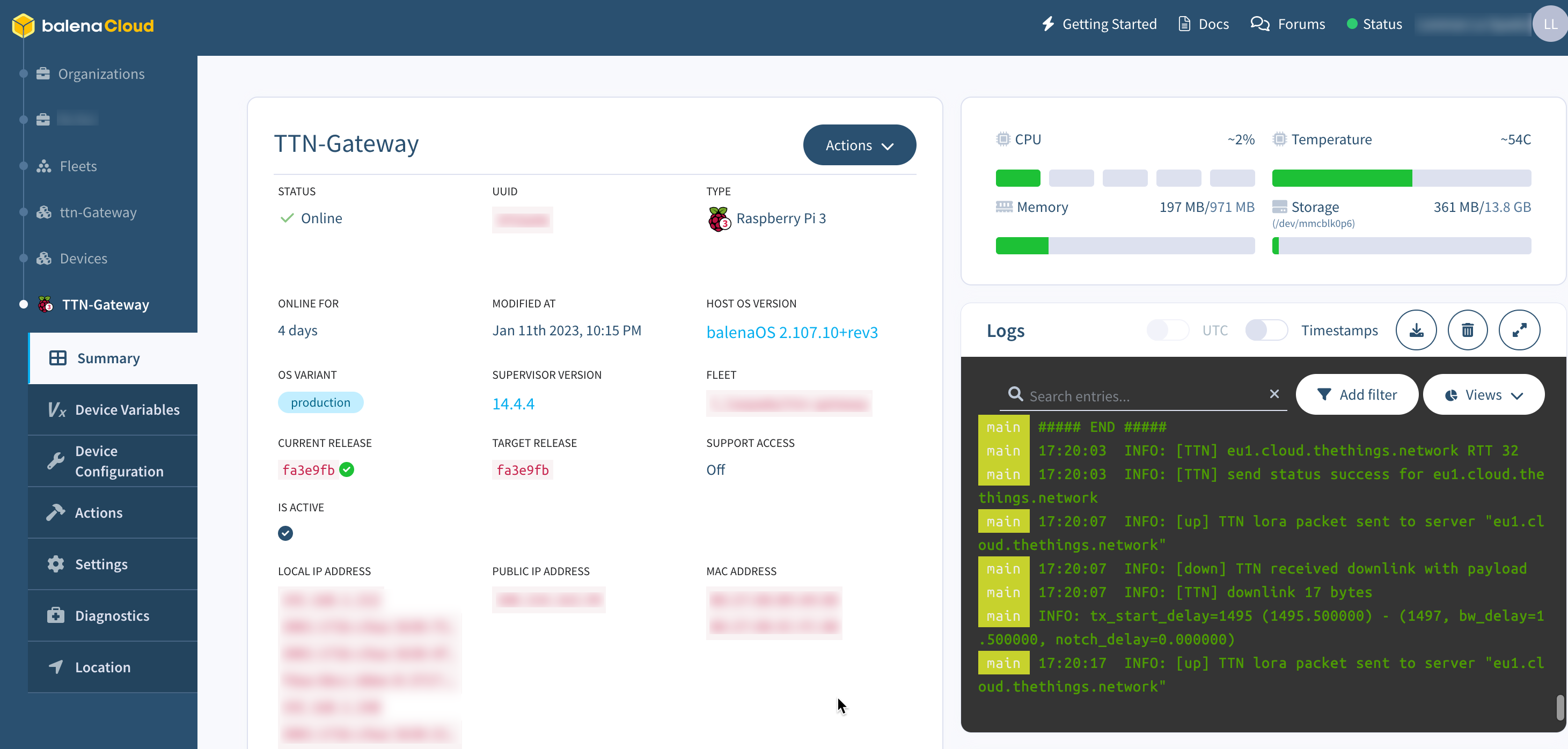Select TTN-Gateway device in sidebar
Image resolution: width=1568 pixels, height=749 pixels.
coord(94,304)
